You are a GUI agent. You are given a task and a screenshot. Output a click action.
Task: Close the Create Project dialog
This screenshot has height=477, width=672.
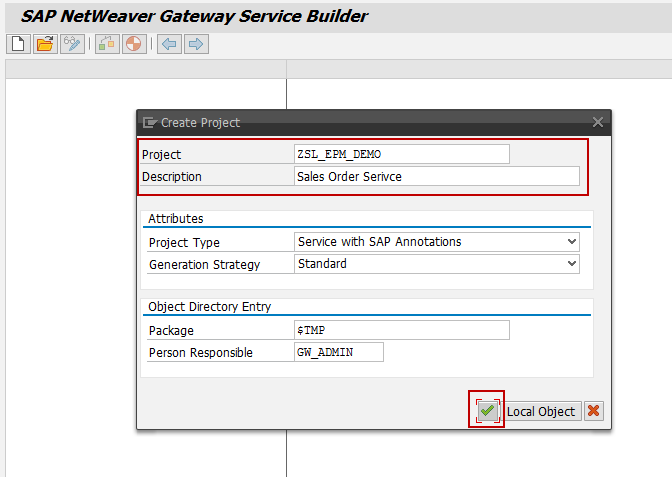pyautogui.click(x=598, y=122)
